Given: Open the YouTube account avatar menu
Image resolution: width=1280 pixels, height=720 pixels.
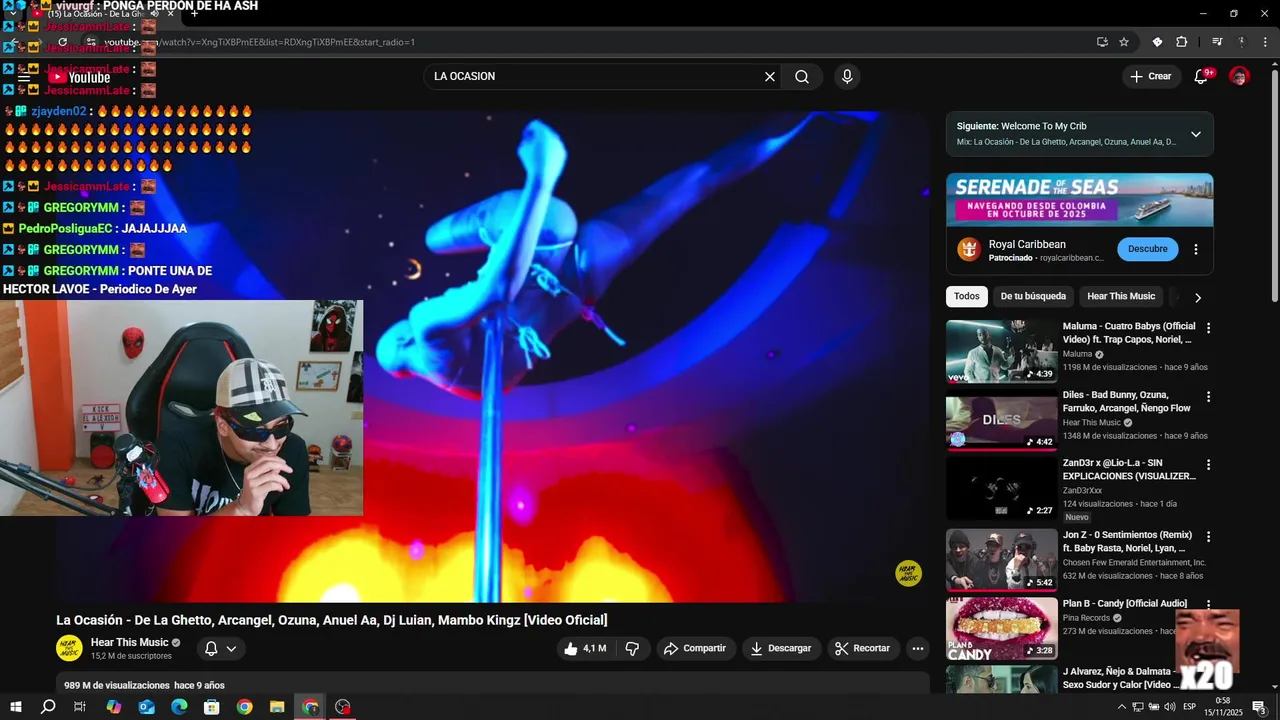Looking at the screenshot, I should pyautogui.click(x=1239, y=77).
